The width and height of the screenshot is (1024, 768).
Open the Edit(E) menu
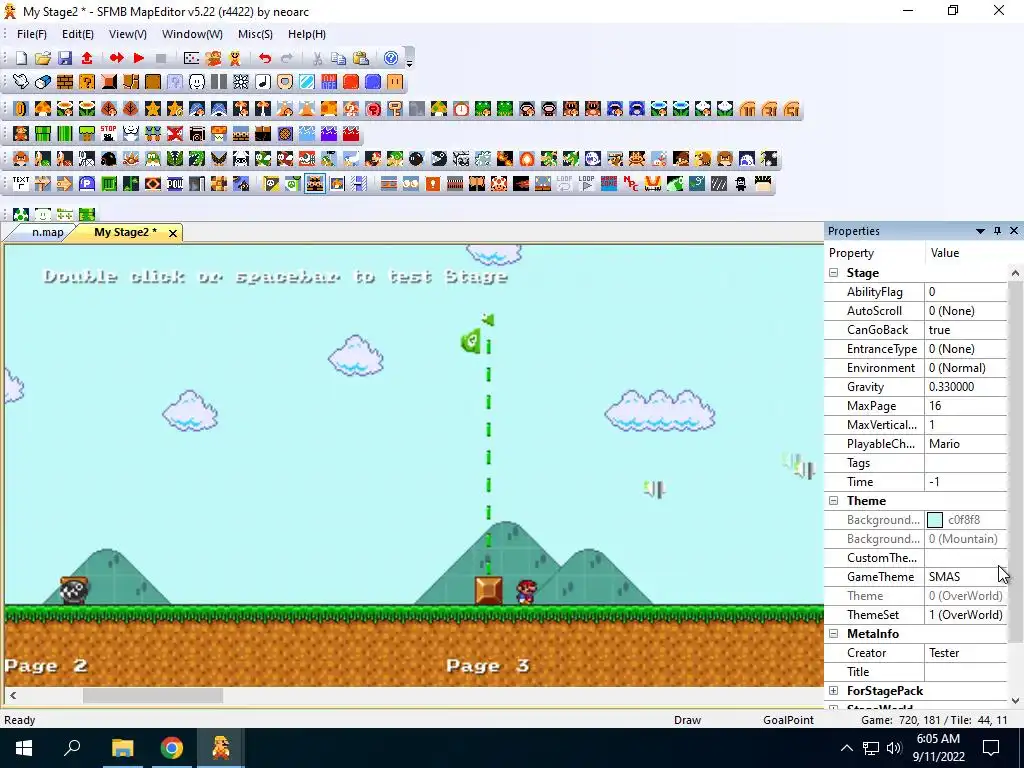(78, 34)
